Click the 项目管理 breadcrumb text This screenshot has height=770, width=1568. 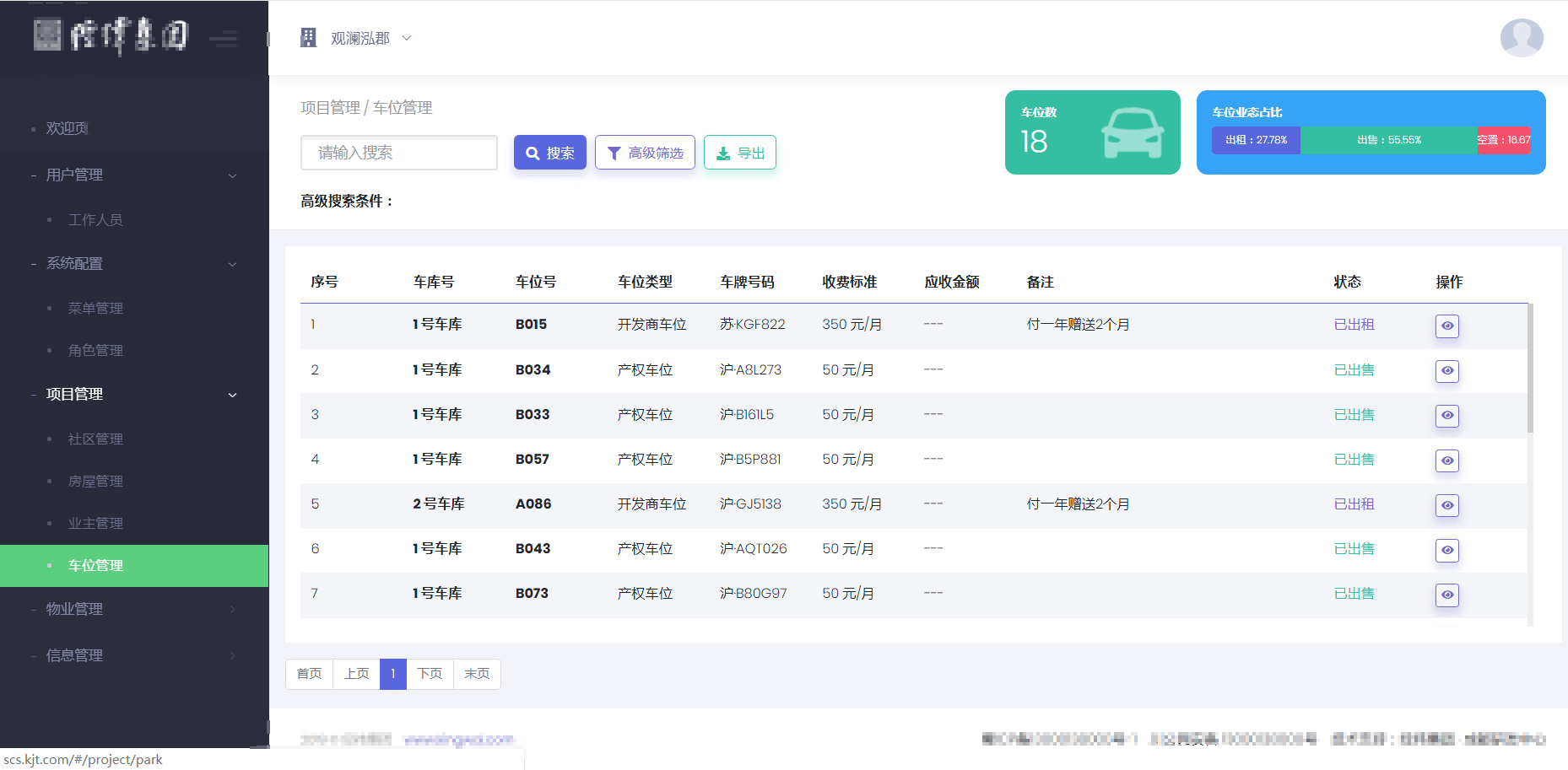330,108
